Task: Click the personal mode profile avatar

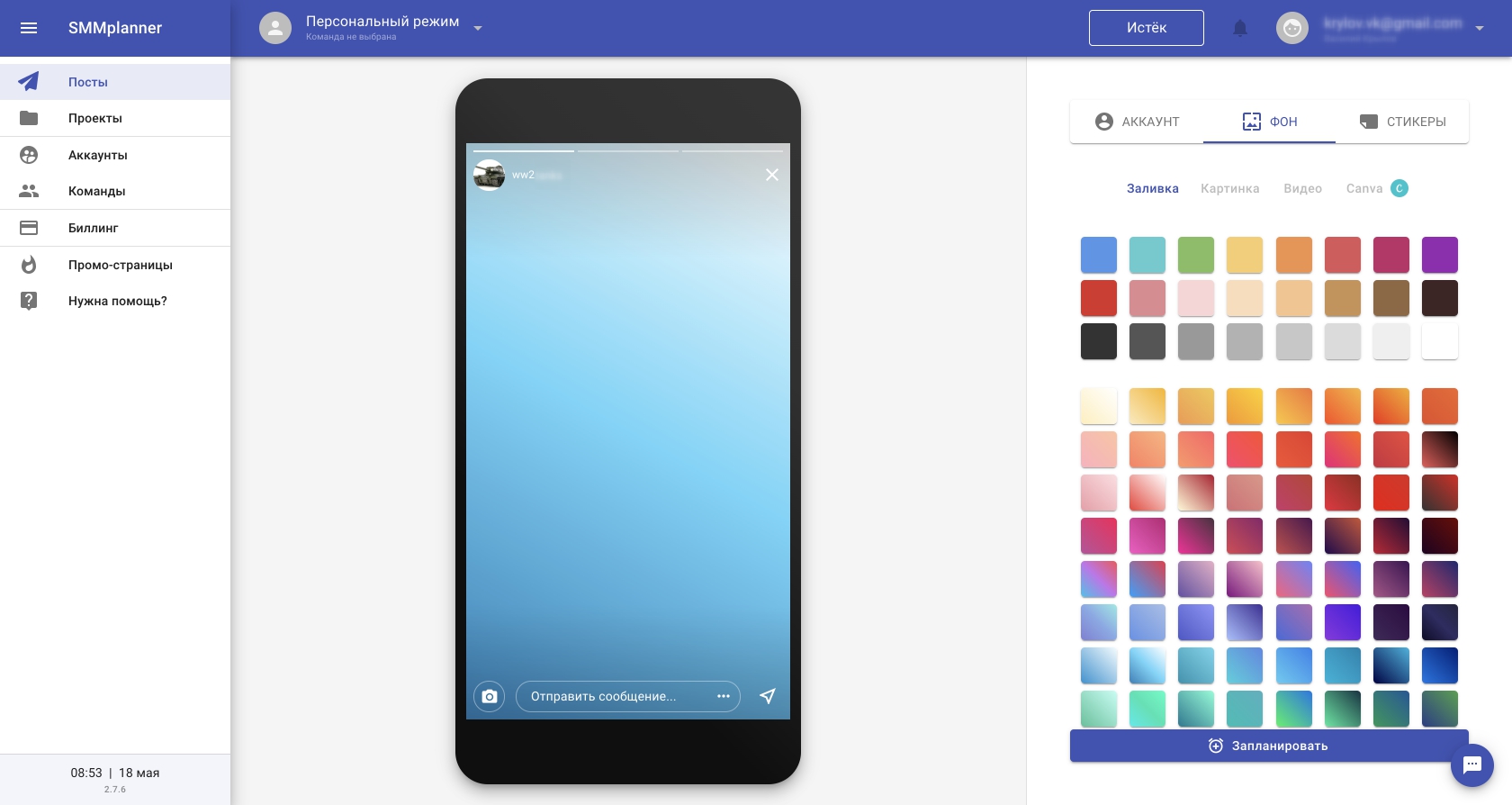Action: [275, 28]
